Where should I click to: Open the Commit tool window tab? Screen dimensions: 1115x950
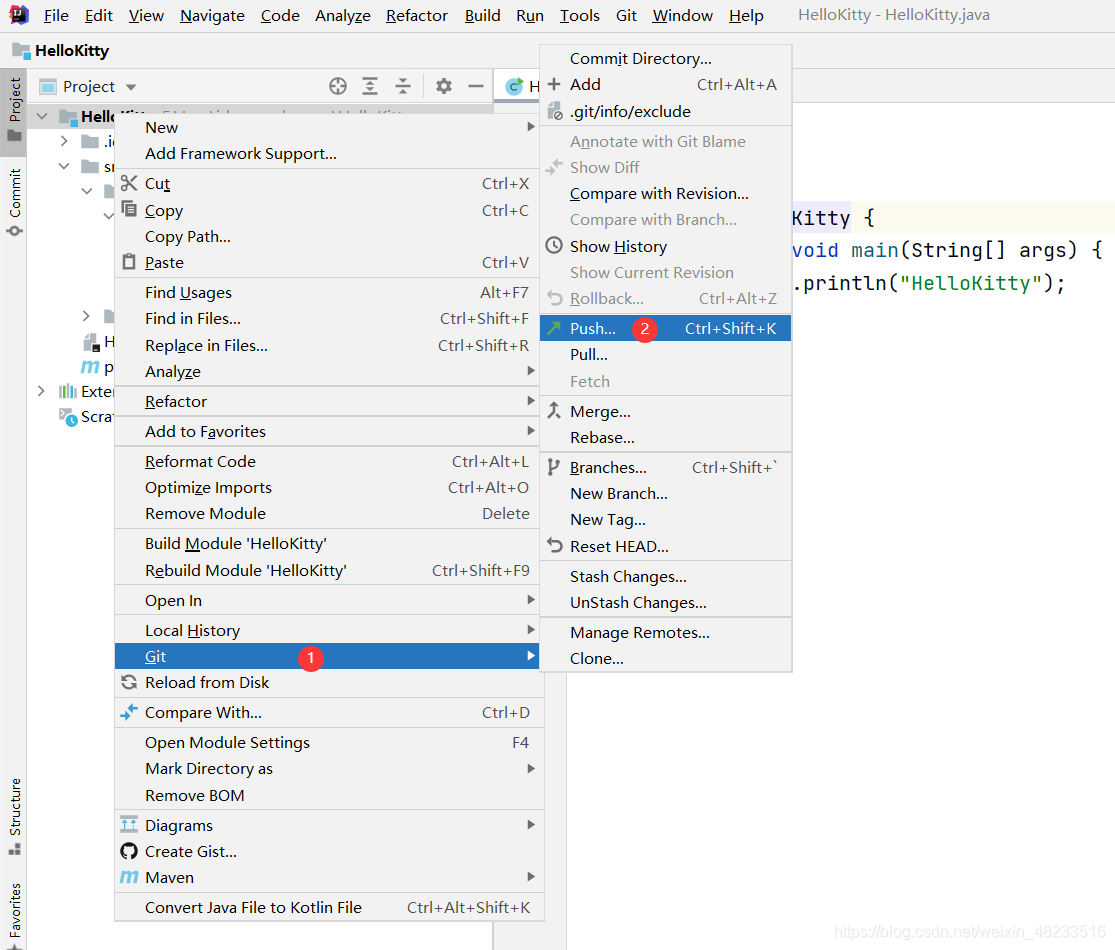tap(14, 202)
